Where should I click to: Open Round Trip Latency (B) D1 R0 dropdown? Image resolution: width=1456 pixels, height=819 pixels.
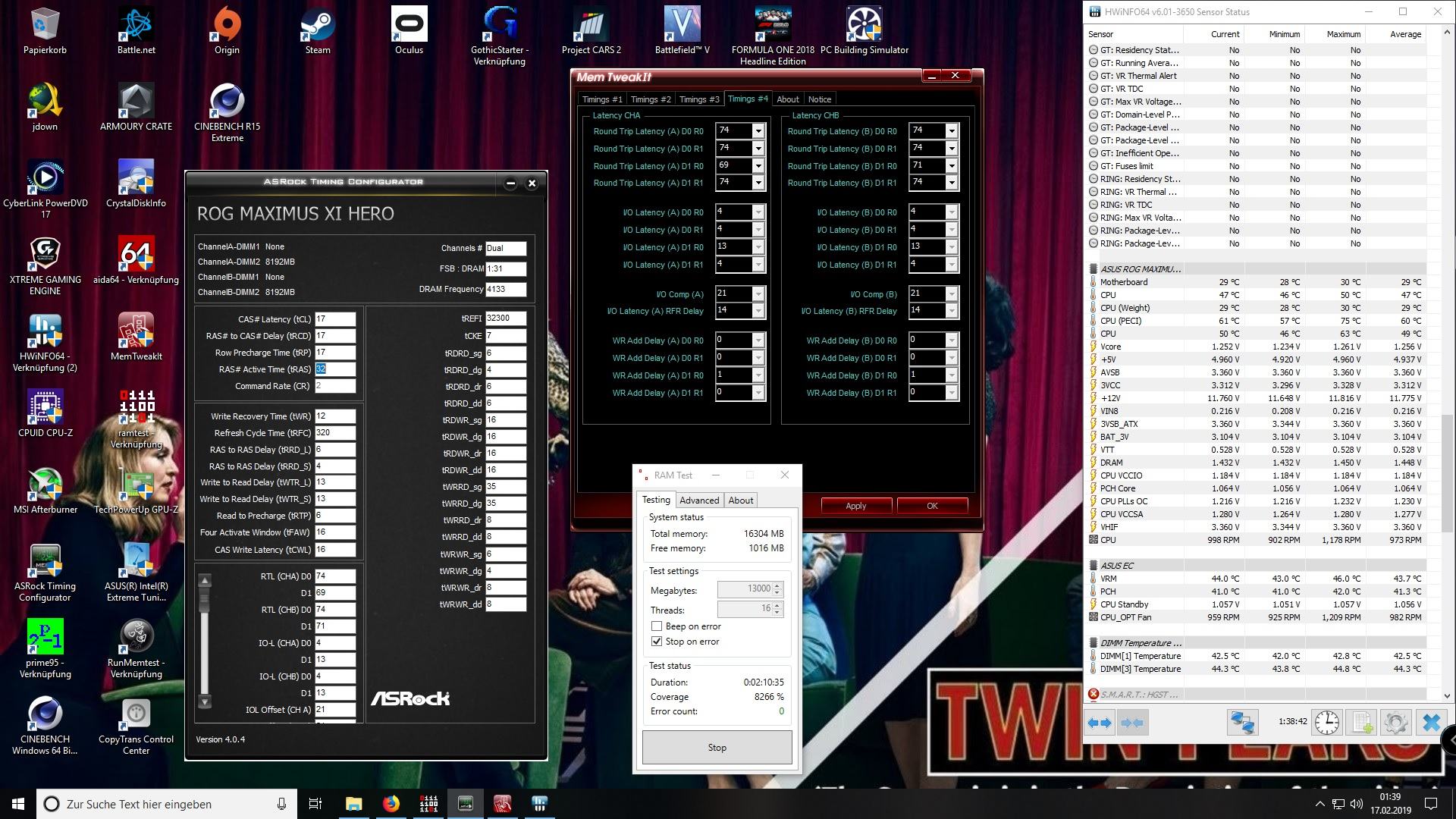click(952, 165)
